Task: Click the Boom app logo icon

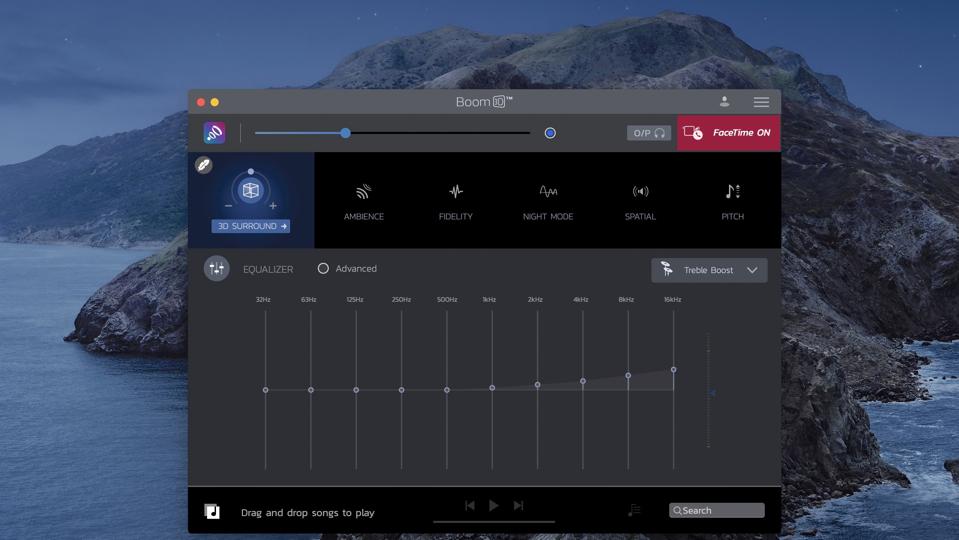Action: pos(214,133)
